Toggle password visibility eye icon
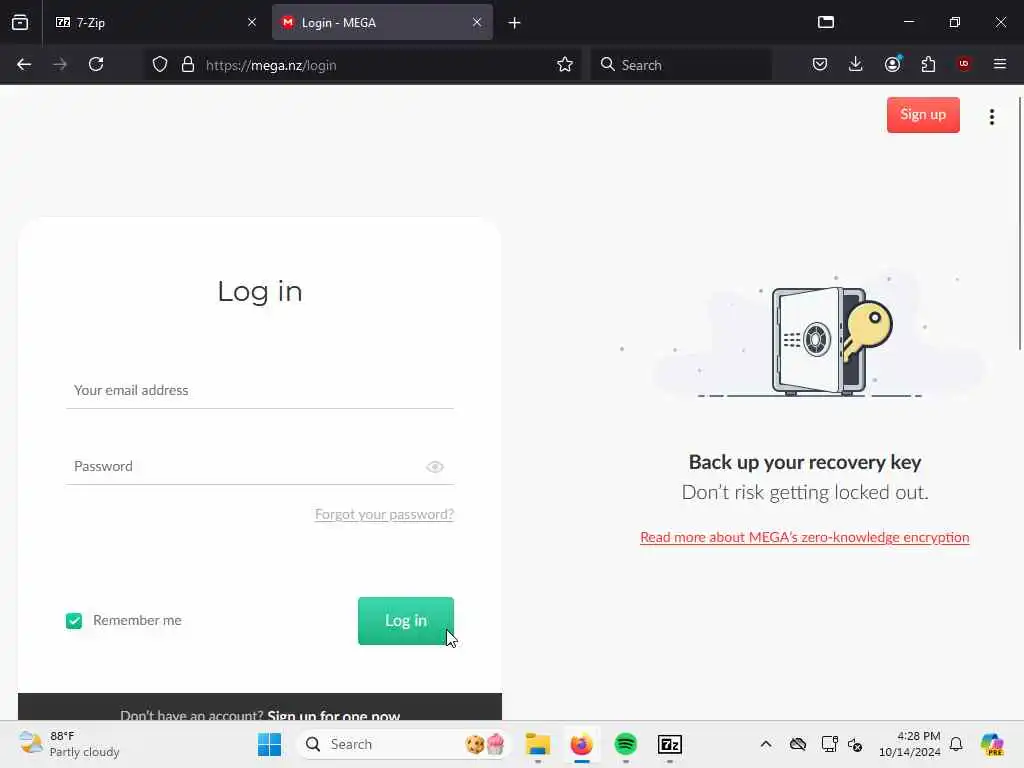 point(435,467)
